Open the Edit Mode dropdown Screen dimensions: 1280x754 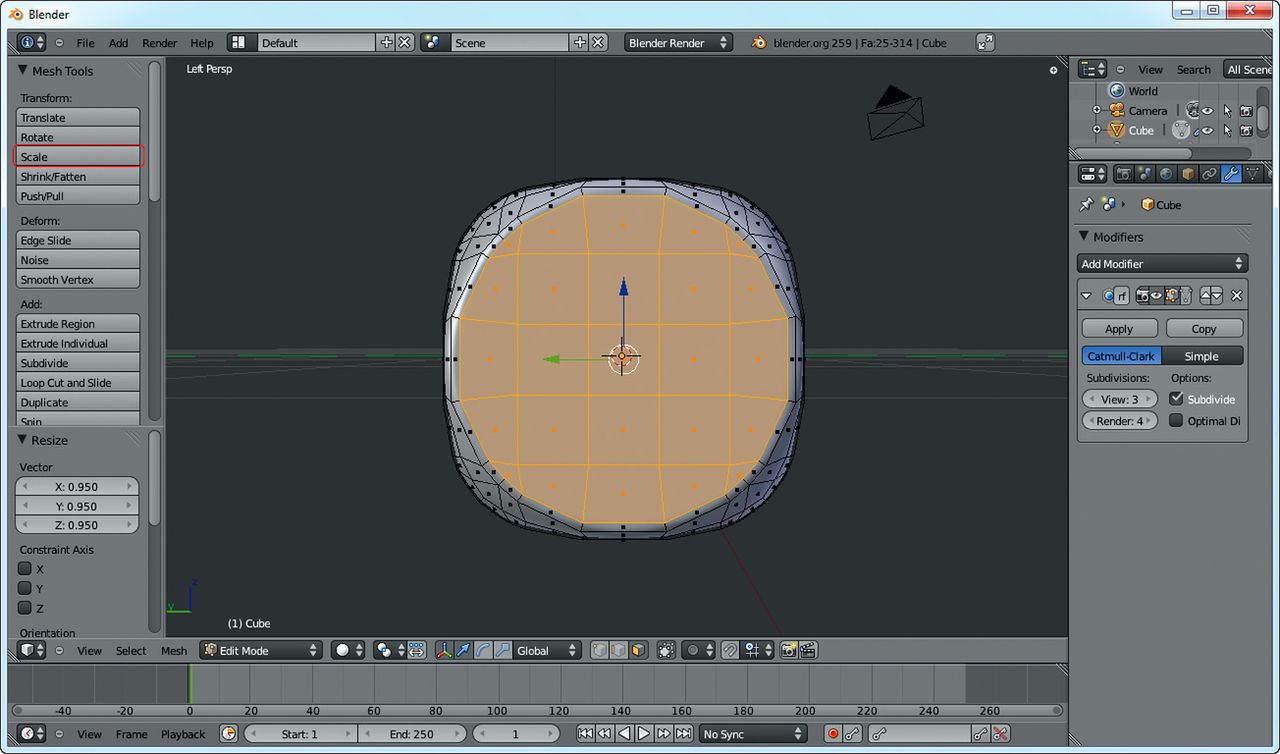pos(261,650)
